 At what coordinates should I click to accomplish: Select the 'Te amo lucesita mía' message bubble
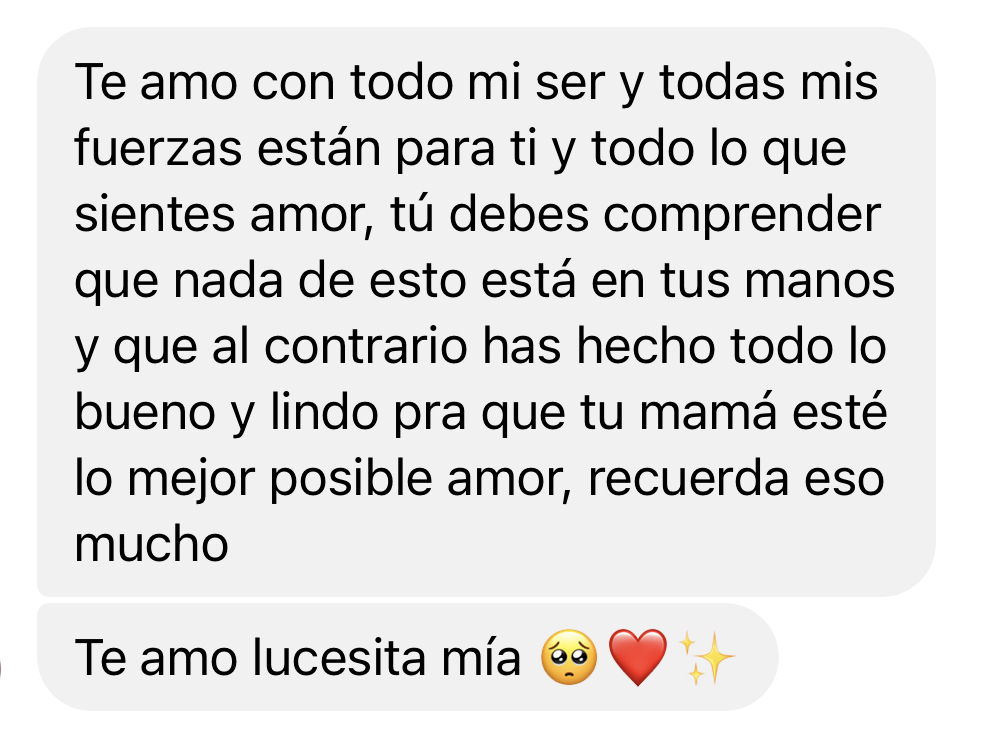point(408,657)
